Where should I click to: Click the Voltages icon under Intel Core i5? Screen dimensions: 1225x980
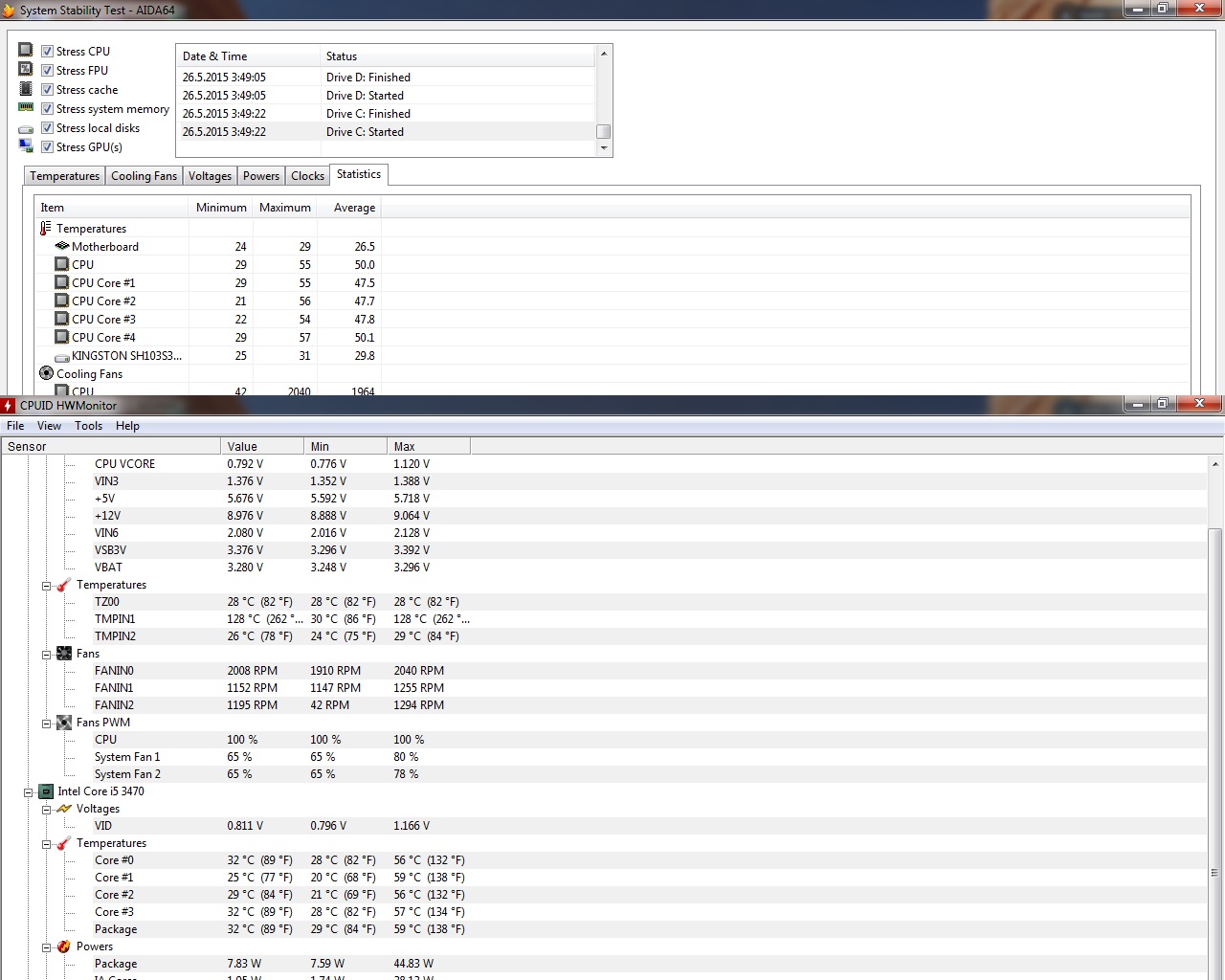click(x=64, y=809)
